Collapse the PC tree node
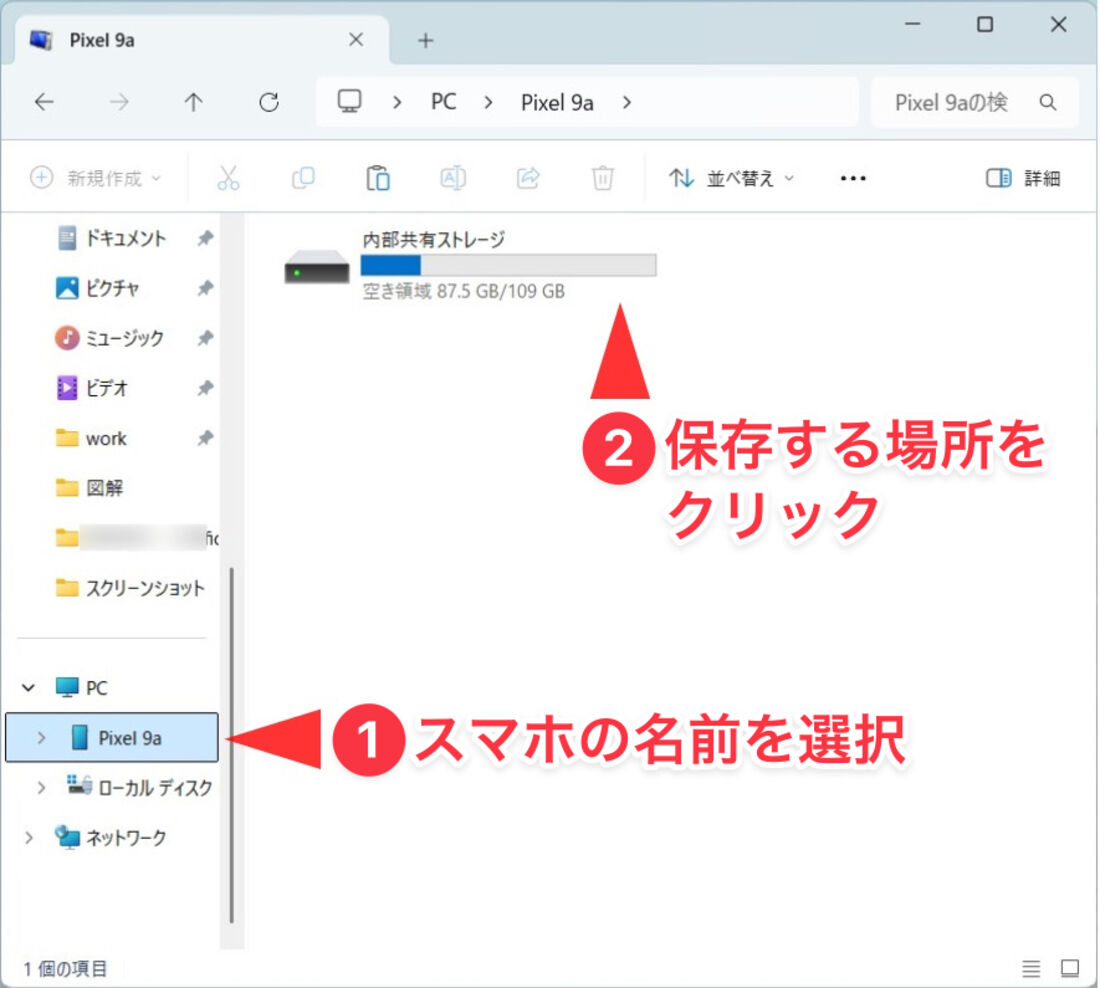The image size is (1100, 988). click(x=29, y=688)
